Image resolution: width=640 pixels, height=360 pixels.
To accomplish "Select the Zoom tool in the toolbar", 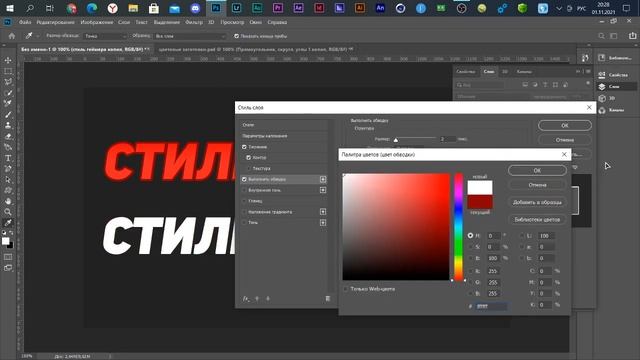I will click(x=8, y=212).
